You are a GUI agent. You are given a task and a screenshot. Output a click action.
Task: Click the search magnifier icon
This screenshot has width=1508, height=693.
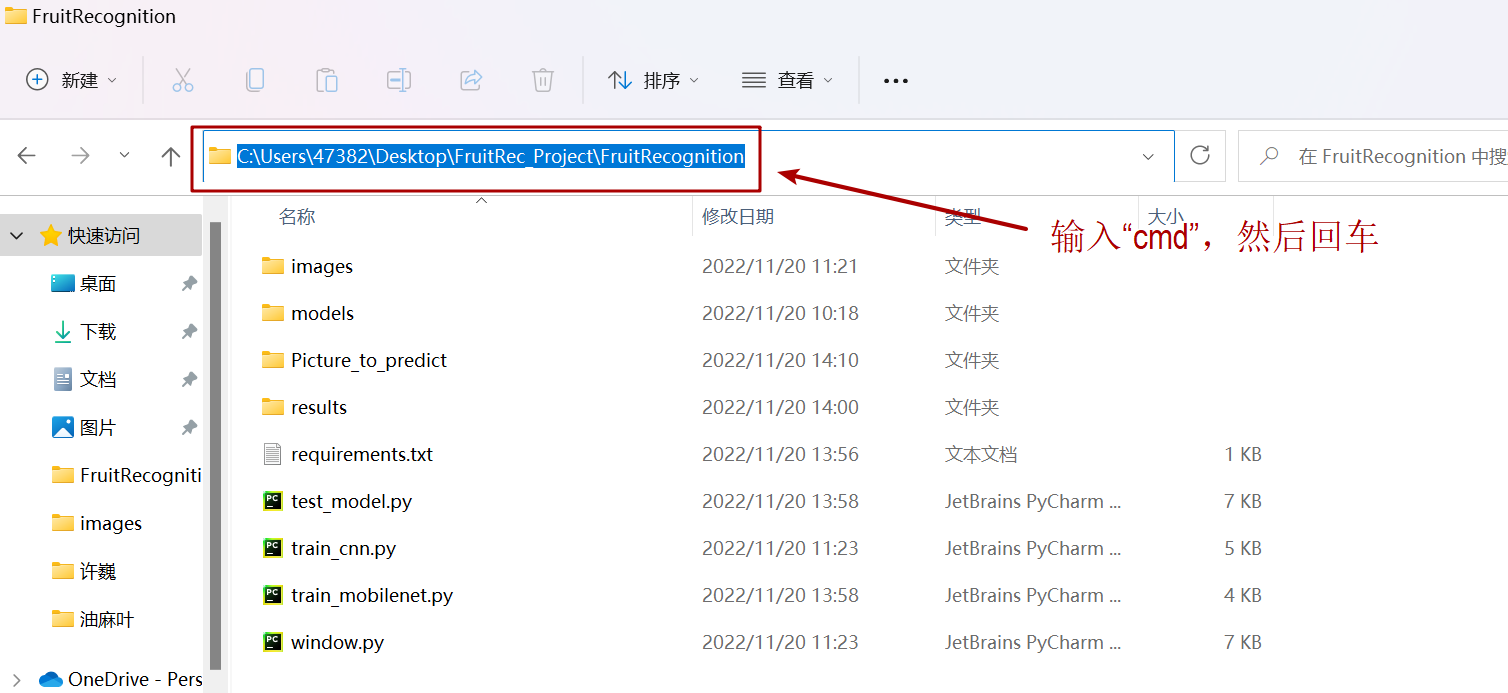(x=1269, y=156)
